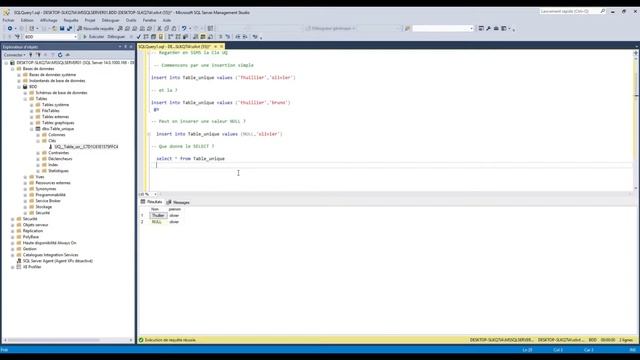Close the SQLQuery1.sql query tab
Viewport: 640px width, 360px height.
click(222, 47)
